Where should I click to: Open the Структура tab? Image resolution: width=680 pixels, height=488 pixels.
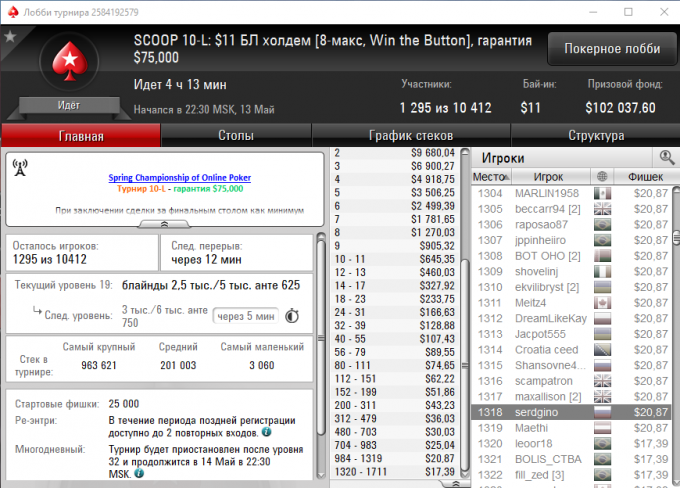[x=596, y=135]
